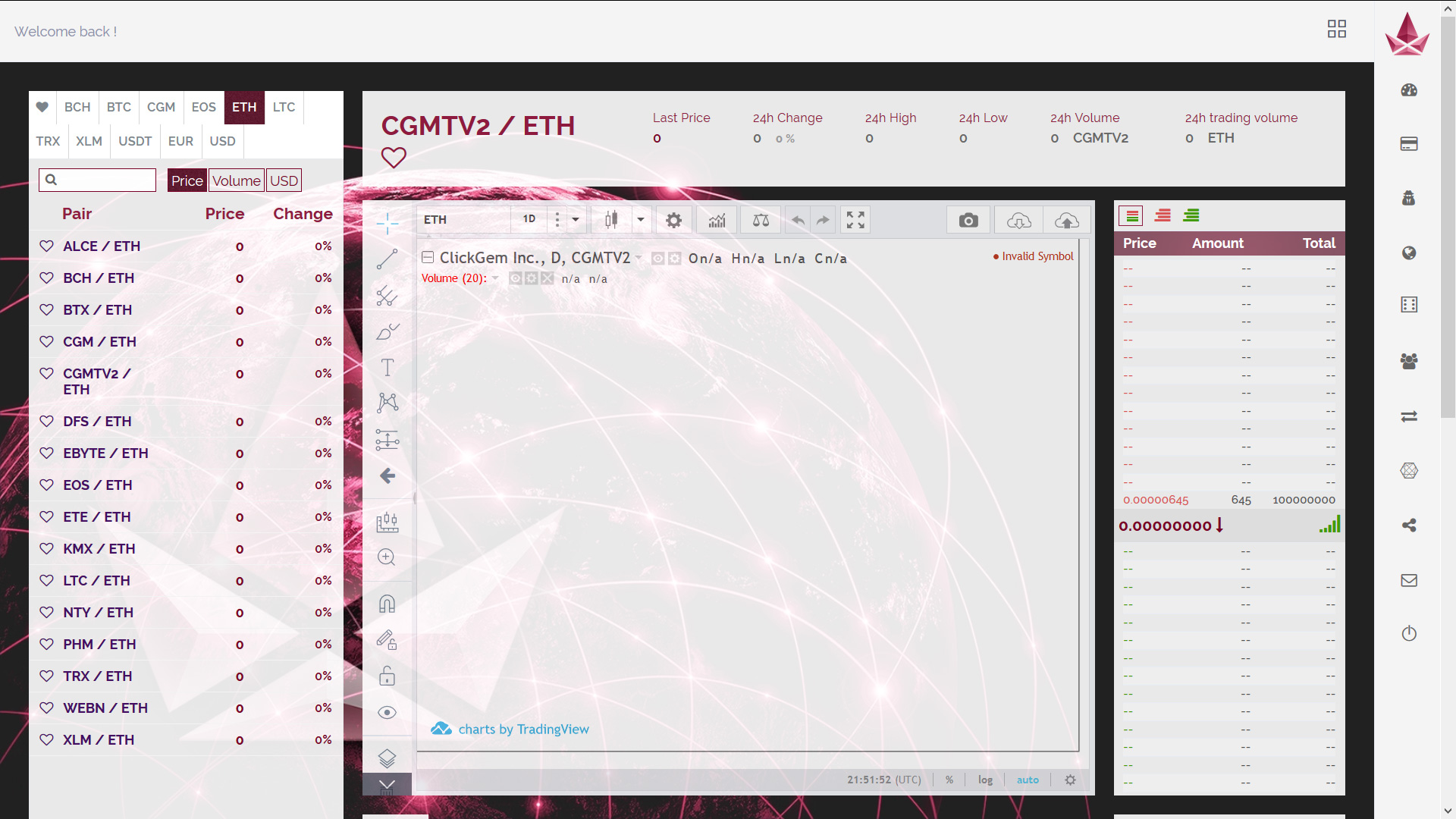Load chart layout from cloud
Image resolution: width=1456 pixels, height=819 pixels.
1019,221
